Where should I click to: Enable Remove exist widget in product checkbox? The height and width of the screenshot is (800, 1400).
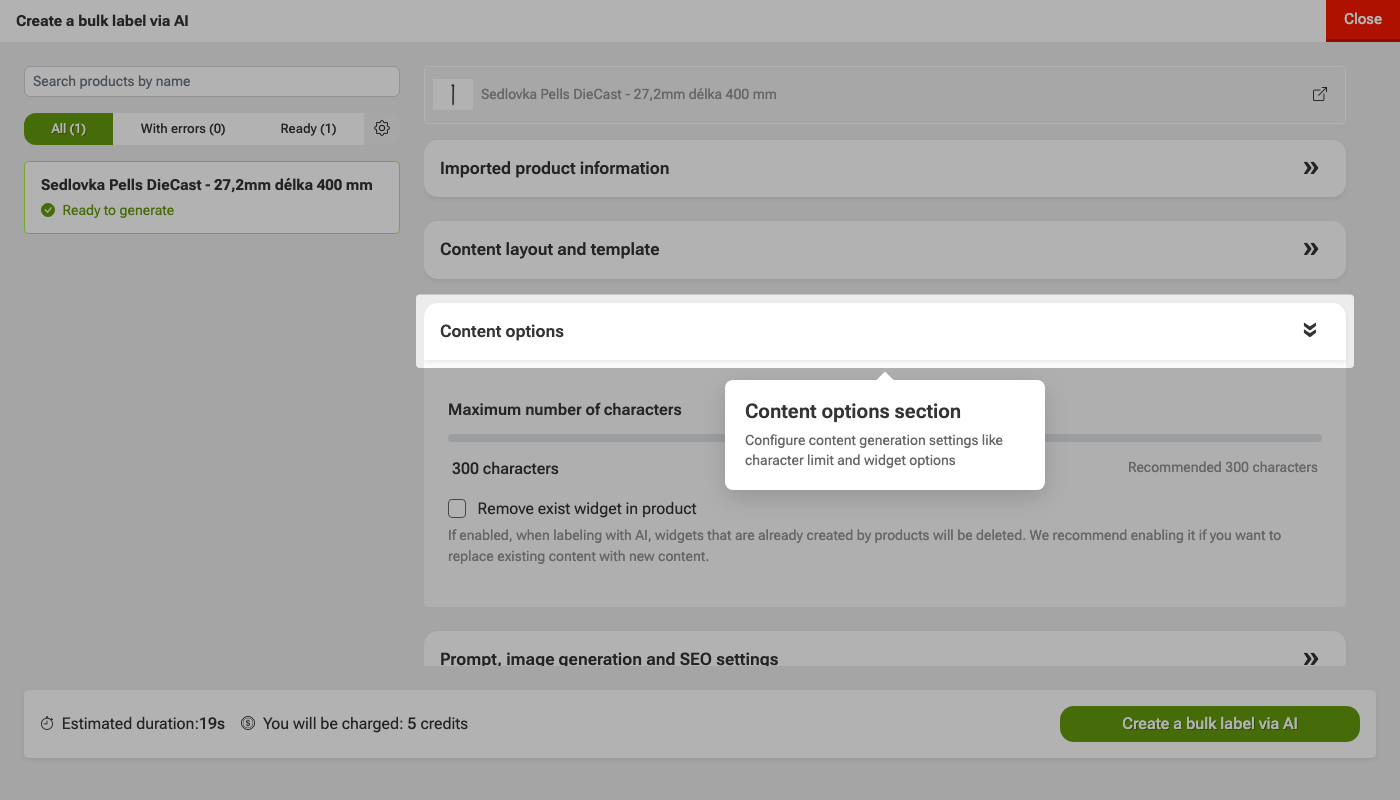457,508
